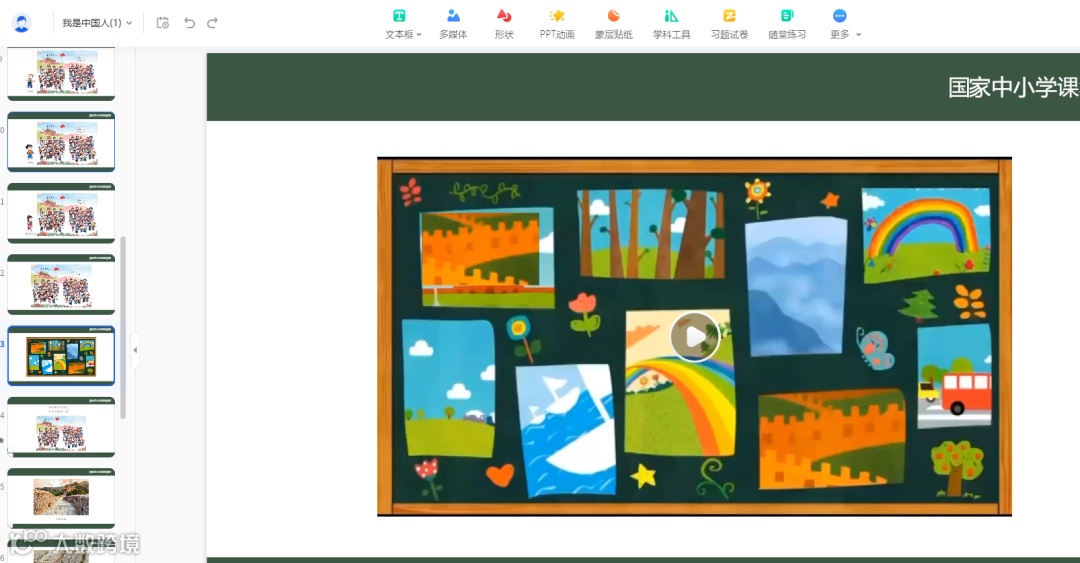The image size is (1080, 563).
Task: Open the 习题试卷 exercises tool
Action: [x=729, y=24]
